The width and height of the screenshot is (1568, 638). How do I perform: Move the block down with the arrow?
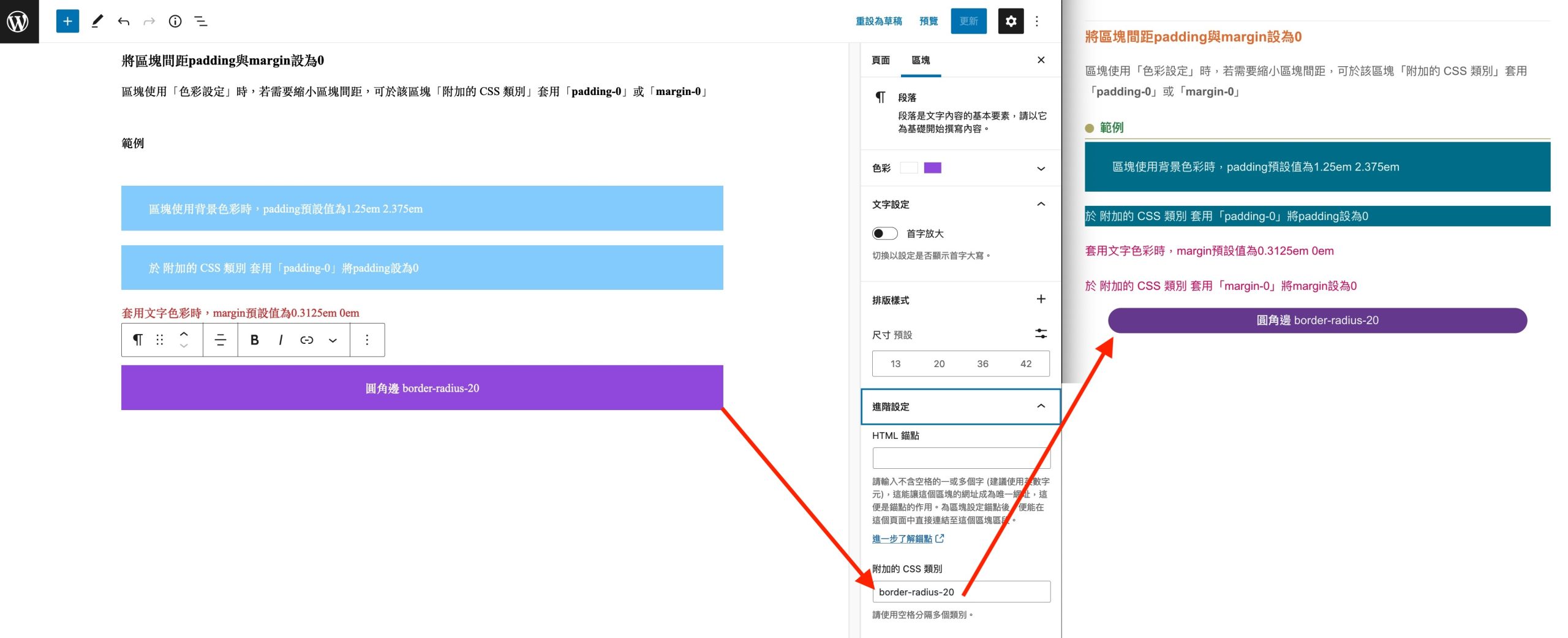tap(184, 346)
